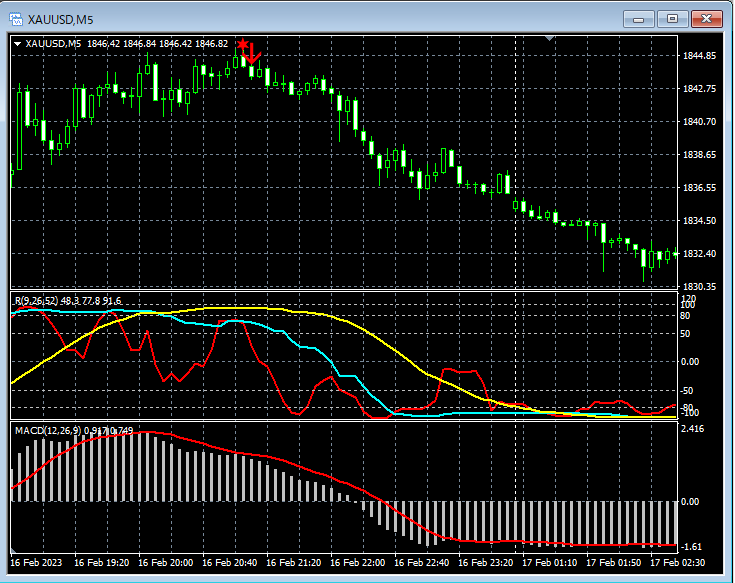735x583 pixels.
Task: Click the XAUUSD,M5 title bar text
Action: click(x=60, y=19)
